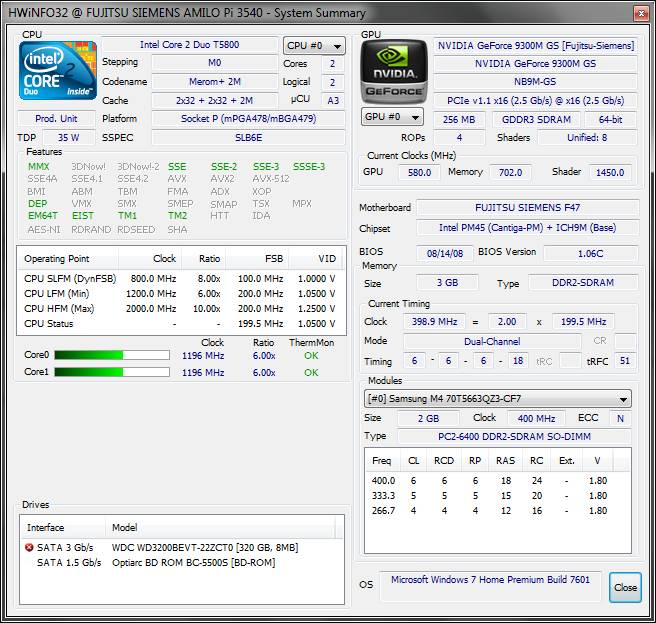Click the Socket P platform field
Image resolution: width=656 pixels, height=623 pixels.
pos(249,119)
